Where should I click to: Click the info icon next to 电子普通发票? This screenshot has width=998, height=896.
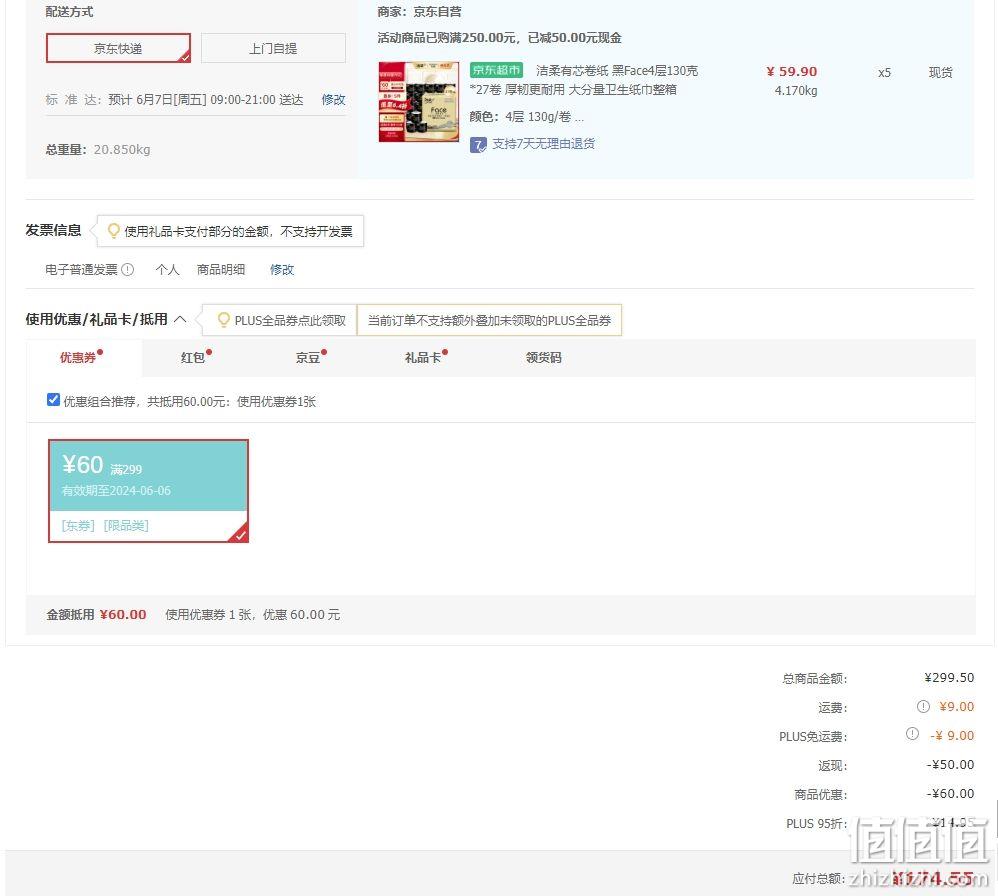click(128, 269)
